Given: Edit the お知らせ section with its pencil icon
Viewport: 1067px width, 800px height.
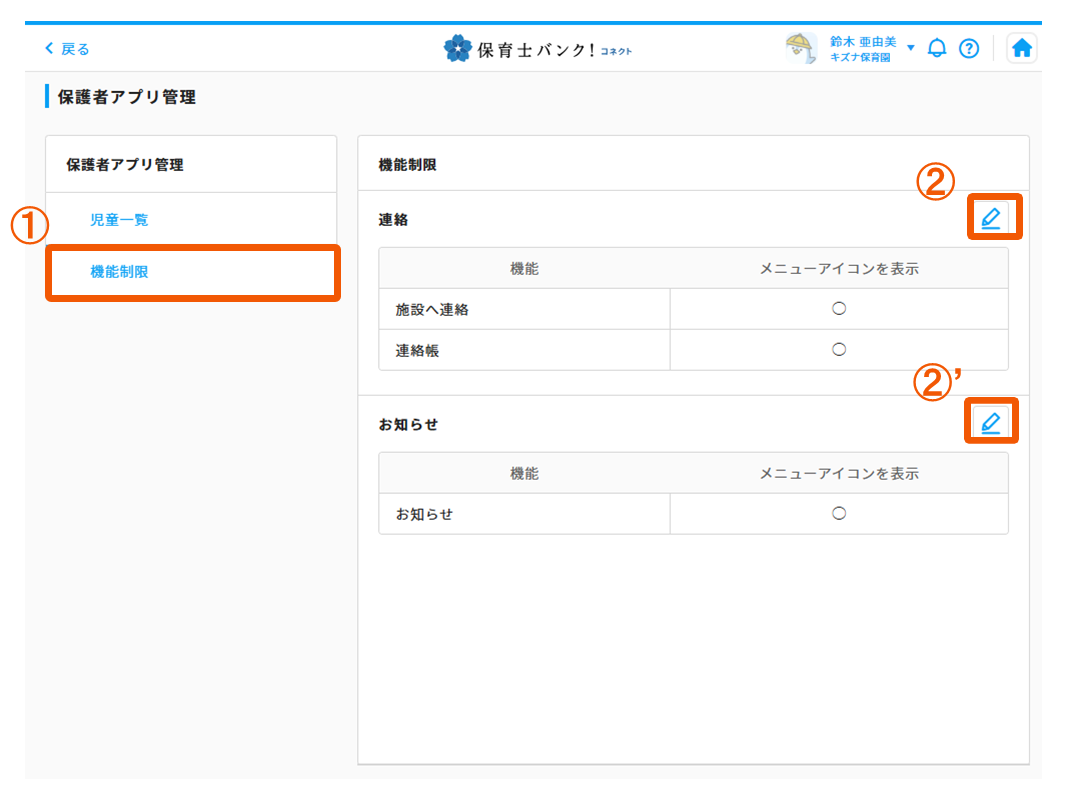Looking at the screenshot, I should point(991,422).
